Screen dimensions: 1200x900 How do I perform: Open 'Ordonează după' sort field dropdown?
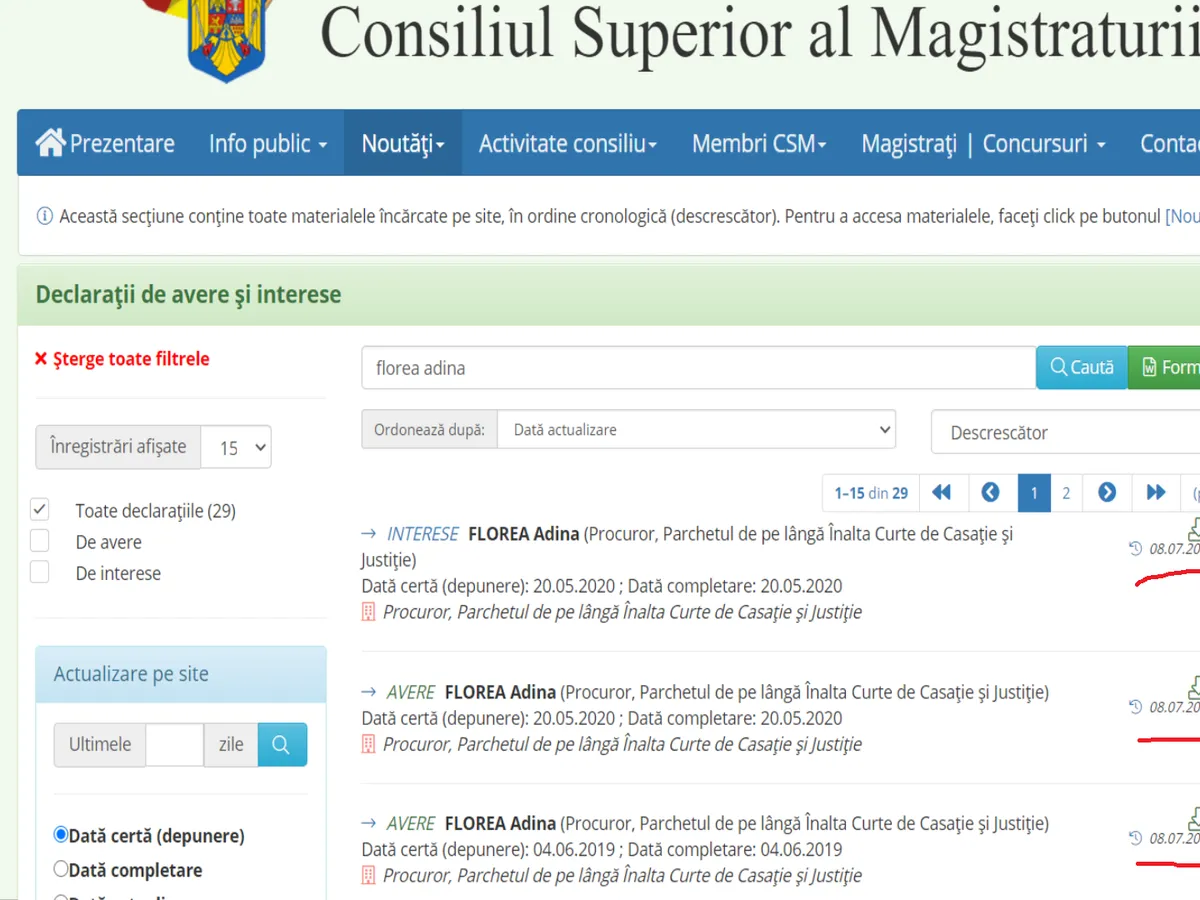click(696, 430)
